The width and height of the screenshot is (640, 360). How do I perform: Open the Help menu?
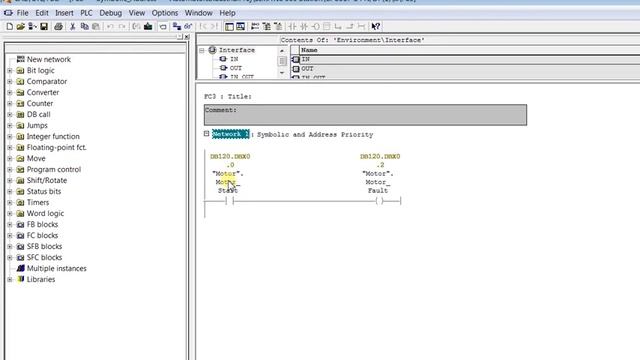[x=227, y=13]
